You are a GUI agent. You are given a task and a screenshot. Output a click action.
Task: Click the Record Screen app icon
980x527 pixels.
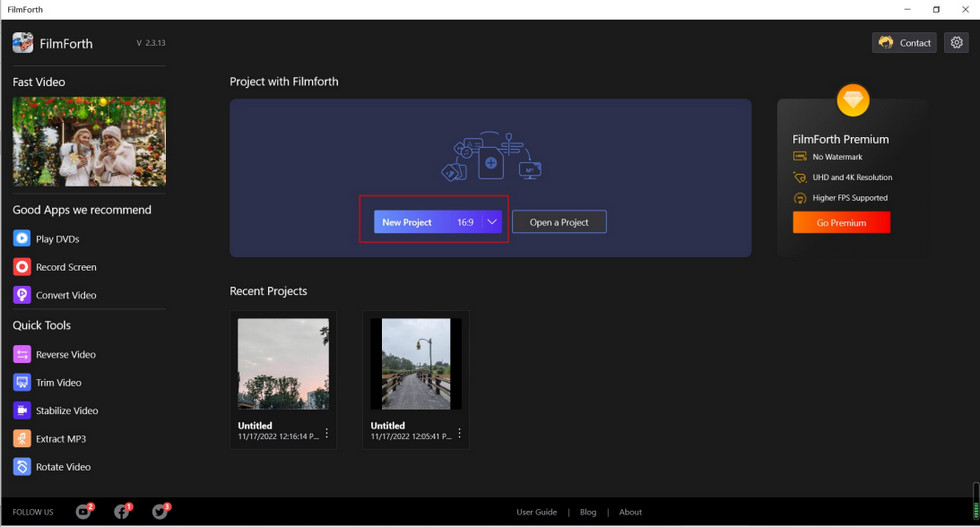[22, 267]
